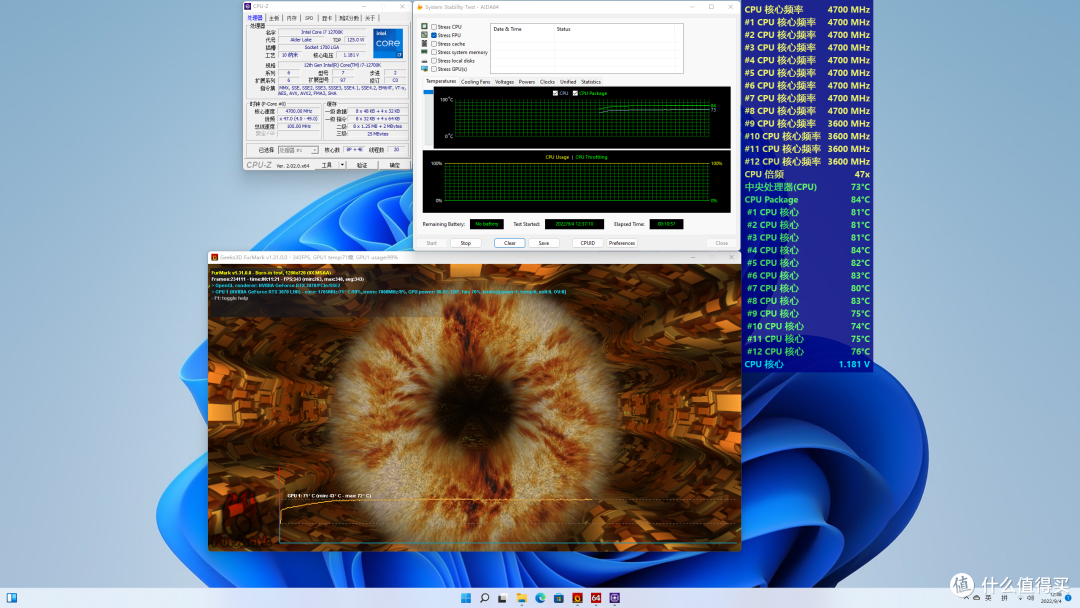1080x608 pixels.
Task: Click the CPU-Z 确定 button
Action: click(x=395, y=165)
